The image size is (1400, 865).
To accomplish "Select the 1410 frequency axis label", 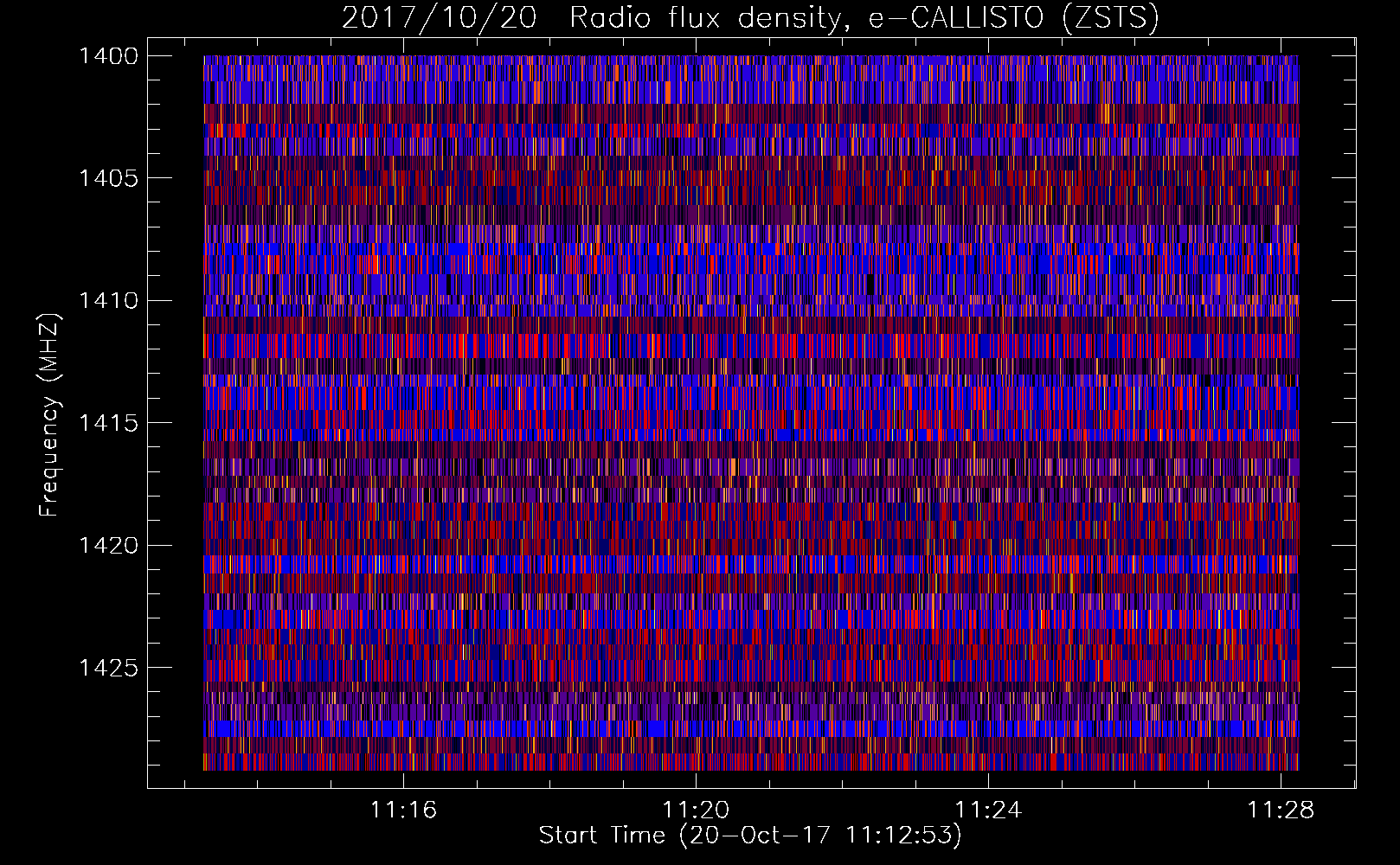I will 108,300.
